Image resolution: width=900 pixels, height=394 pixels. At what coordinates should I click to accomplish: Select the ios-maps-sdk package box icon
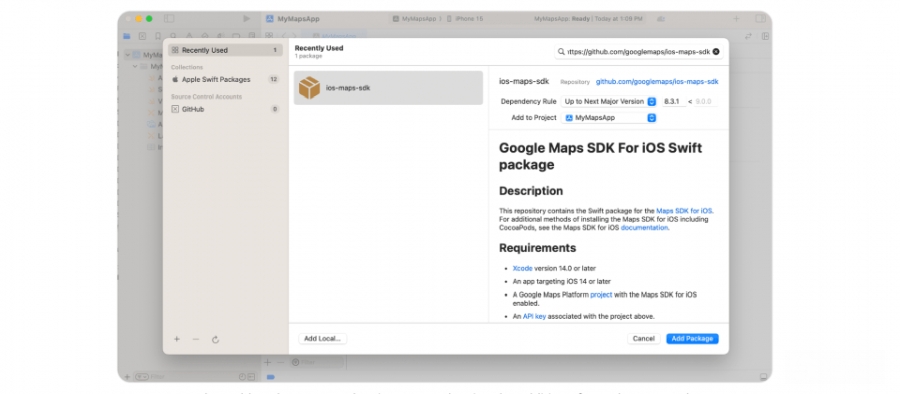309,88
